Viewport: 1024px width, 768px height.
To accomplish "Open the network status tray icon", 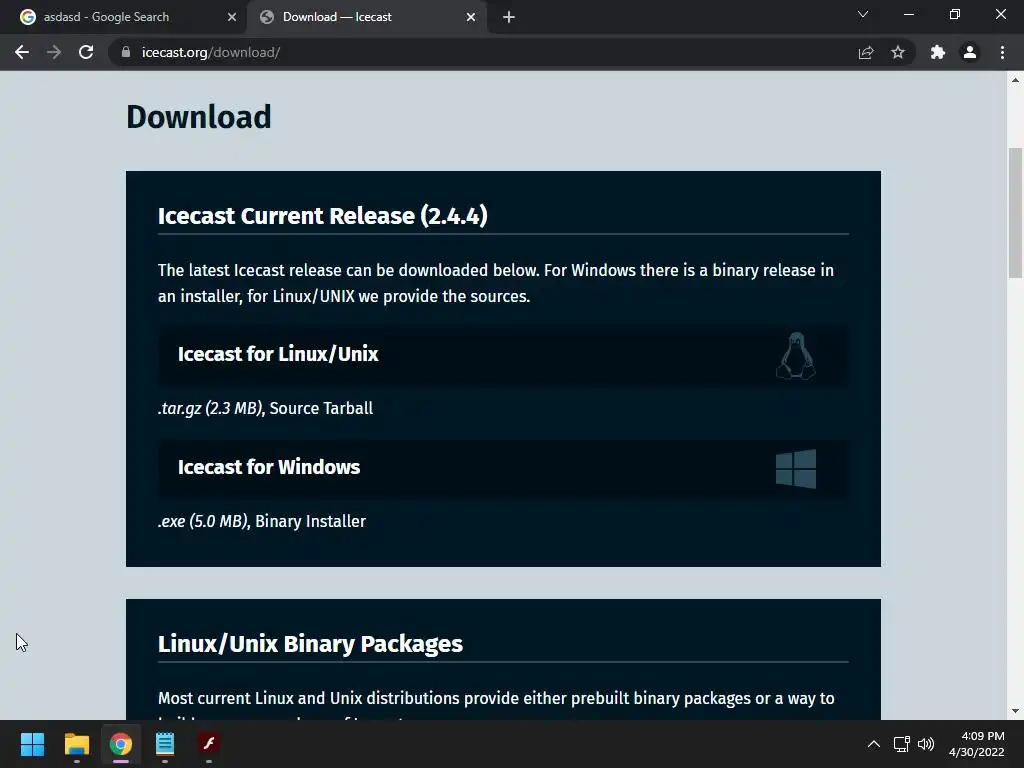I will [x=902, y=744].
